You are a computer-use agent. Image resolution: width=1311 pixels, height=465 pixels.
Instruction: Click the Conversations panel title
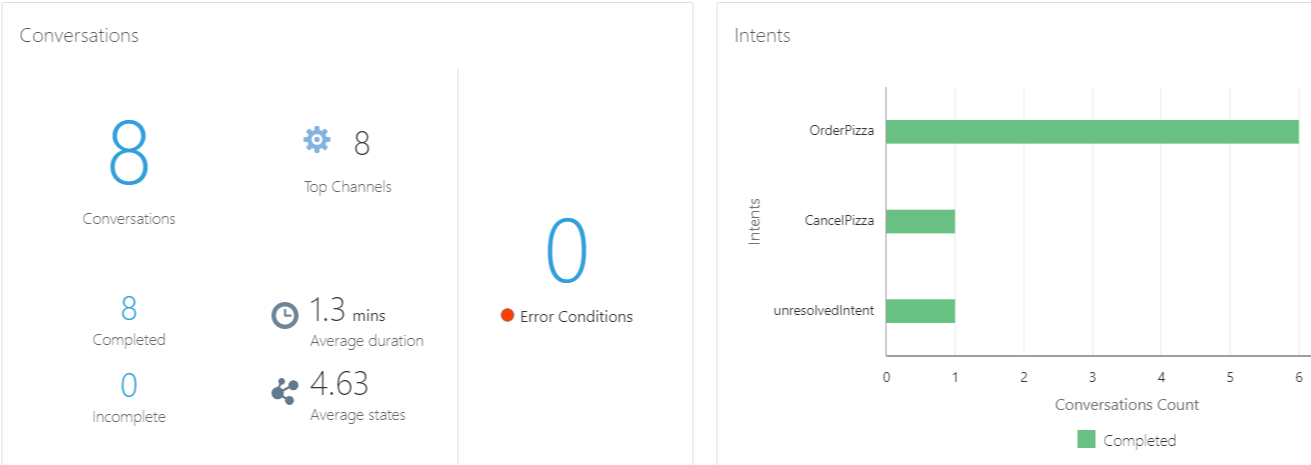click(79, 35)
